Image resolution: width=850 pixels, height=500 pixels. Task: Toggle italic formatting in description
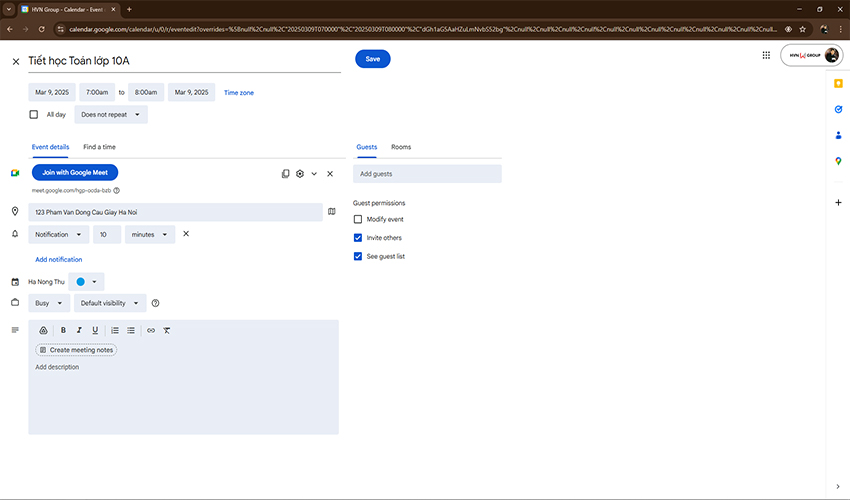click(79, 330)
